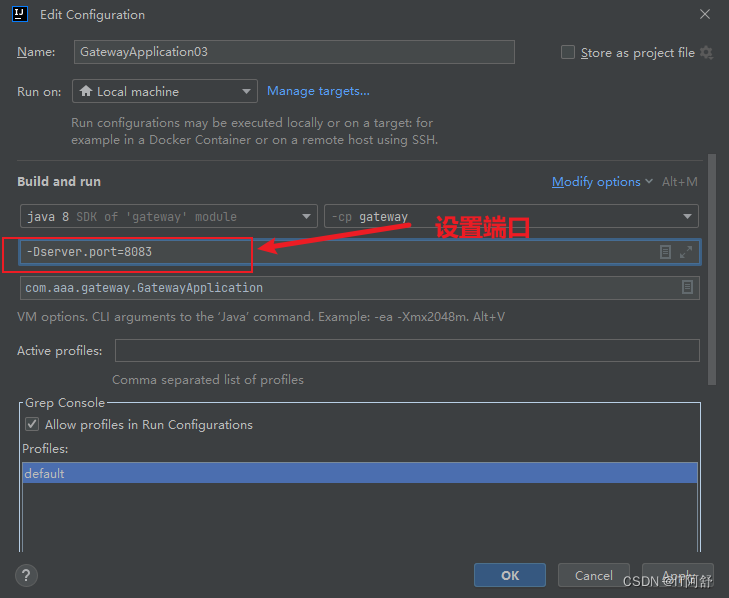This screenshot has height=598, width=729.
Task: Select the default profile in Grep Console list
Action: 360,473
